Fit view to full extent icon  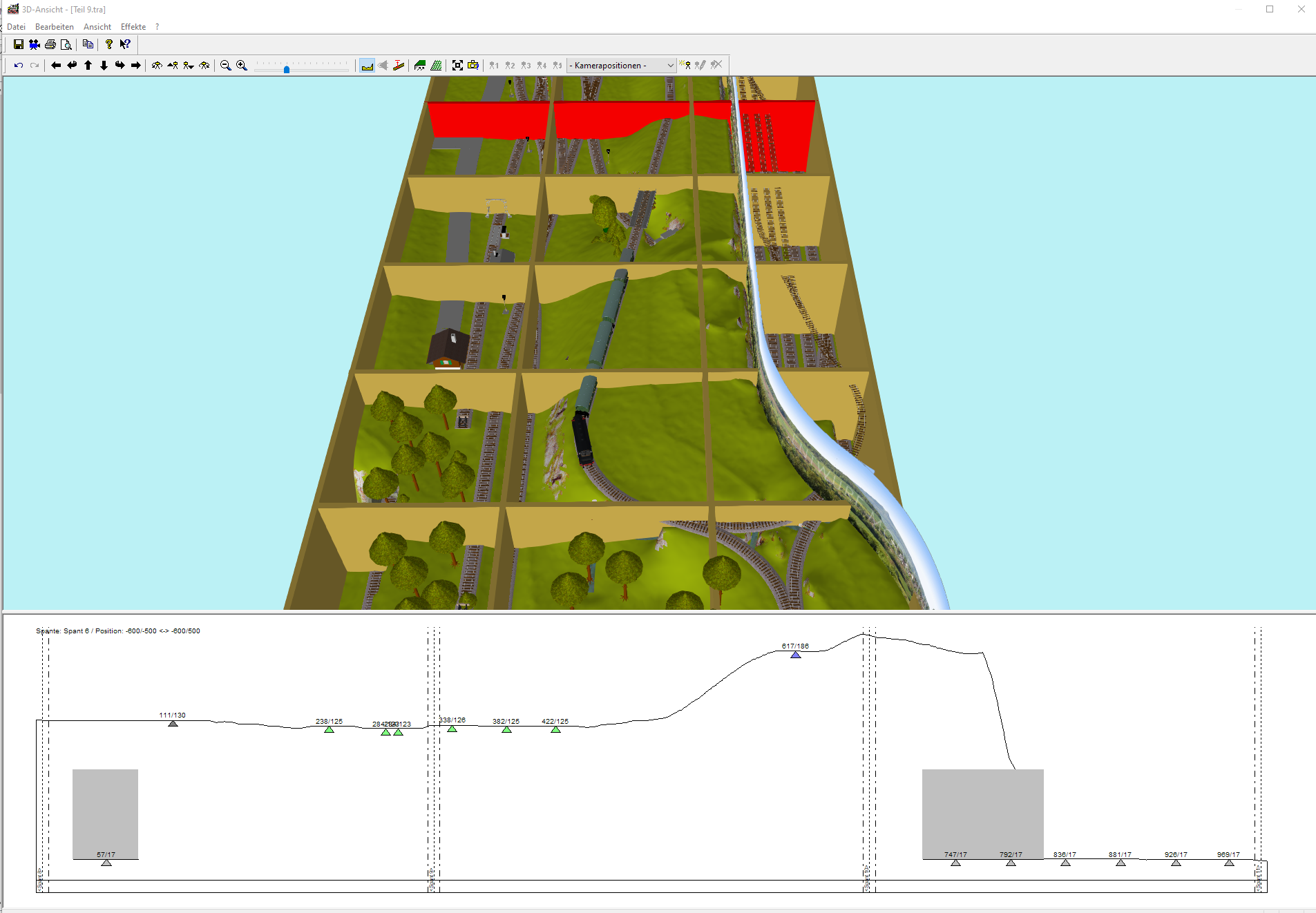(457, 65)
